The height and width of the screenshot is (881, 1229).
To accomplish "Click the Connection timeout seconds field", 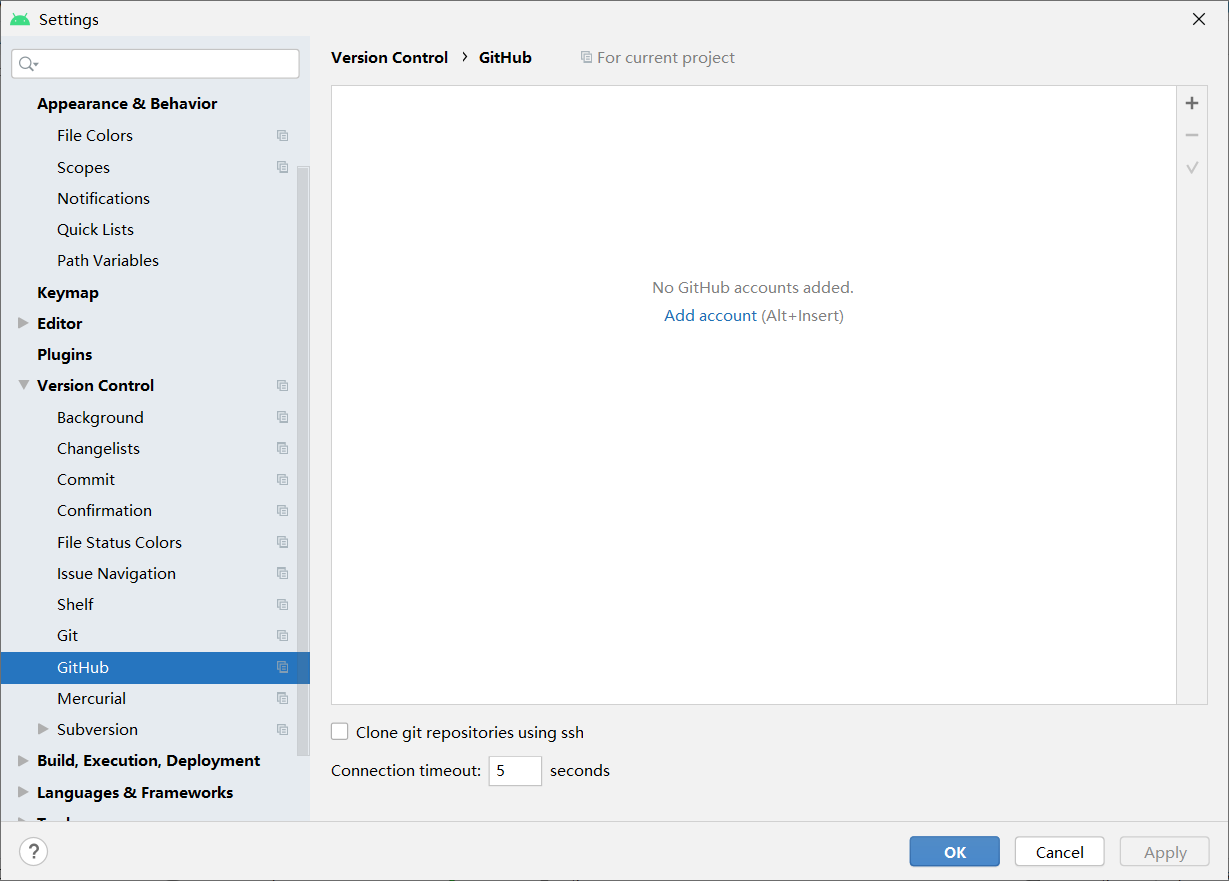I will point(515,770).
